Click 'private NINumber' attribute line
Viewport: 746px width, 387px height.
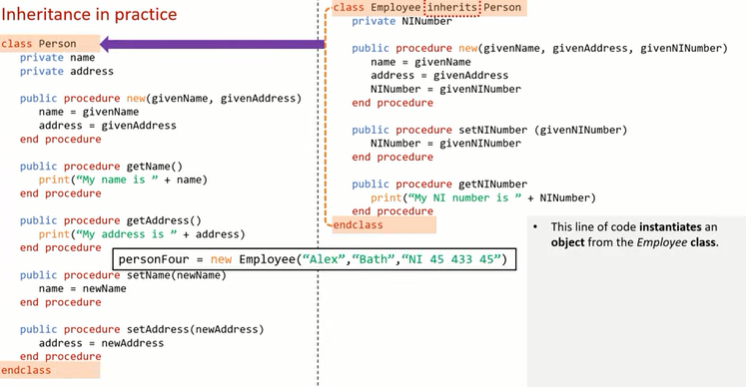402,21
